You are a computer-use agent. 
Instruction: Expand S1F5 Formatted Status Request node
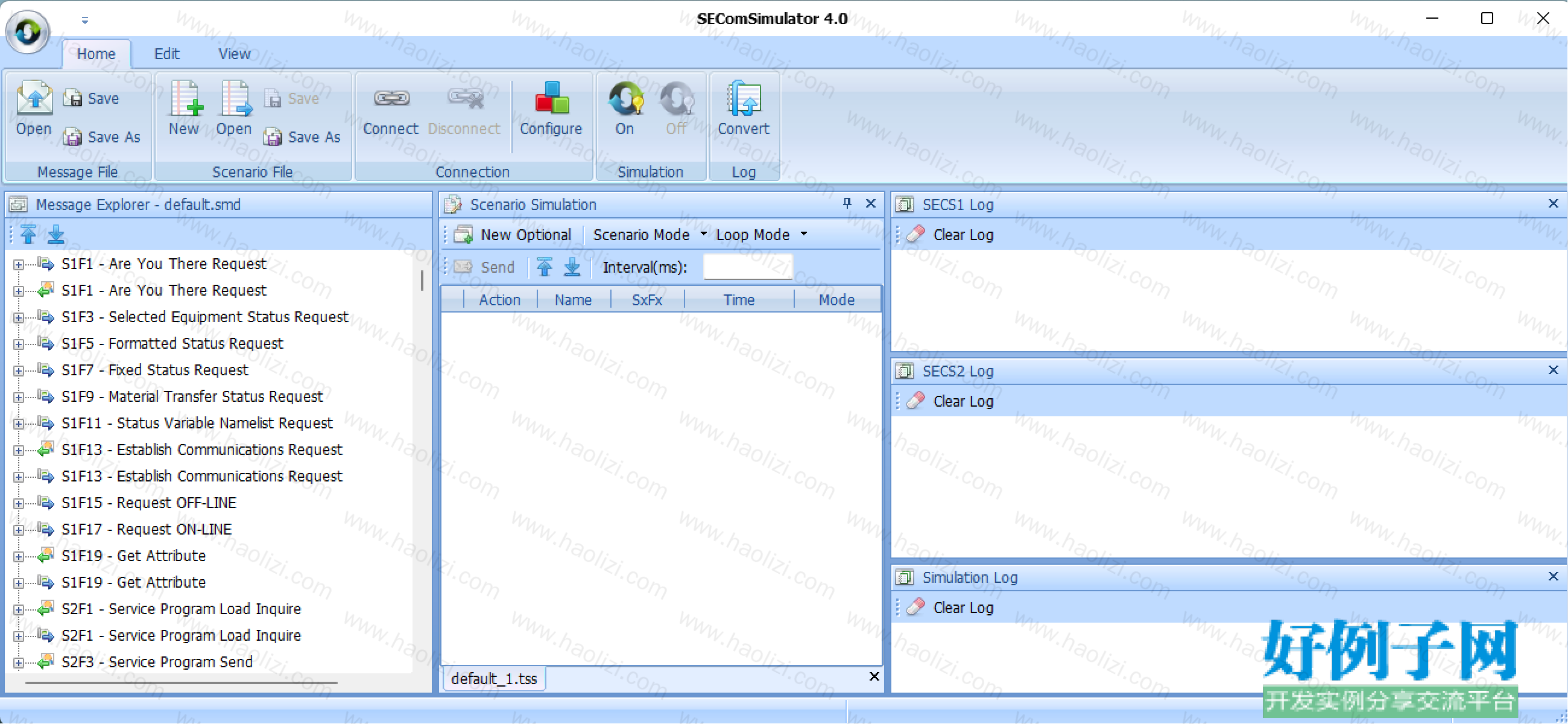click(19, 345)
